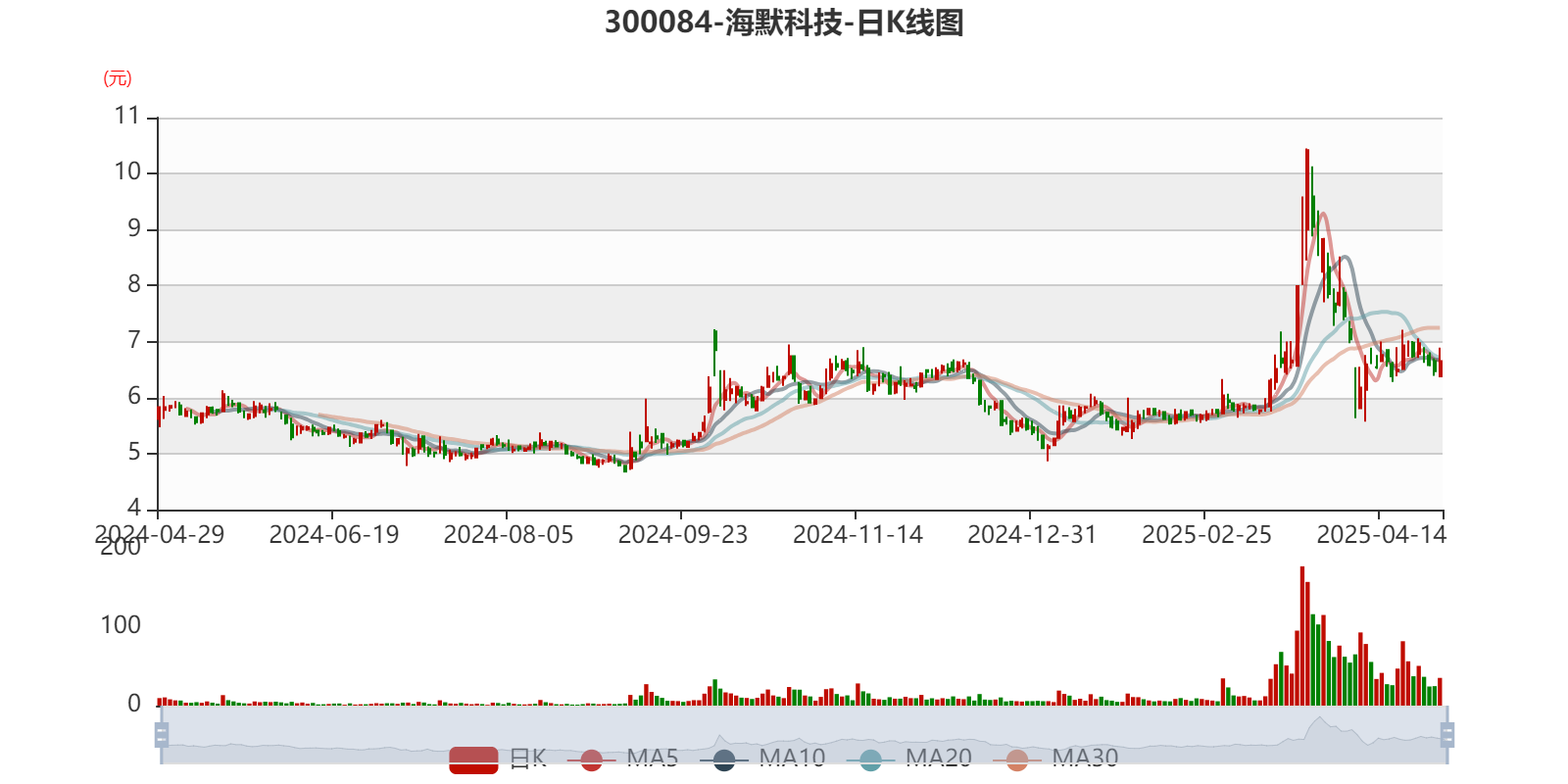Click the tallest red volume bar
The height and width of the screenshot is (784, 1568).
[x=1302, y=635]
